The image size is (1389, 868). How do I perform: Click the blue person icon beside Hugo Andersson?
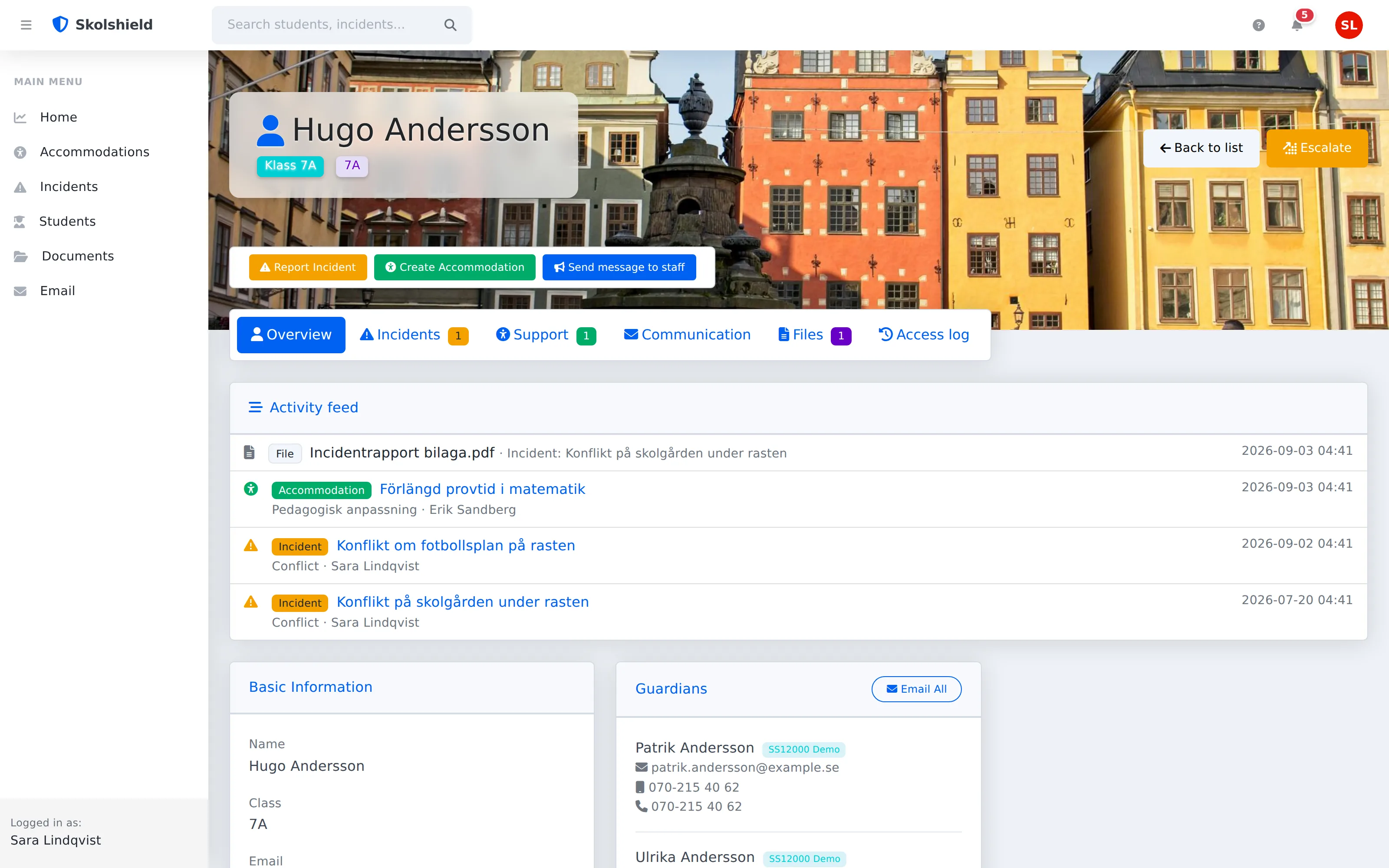[x=270, y=130]
